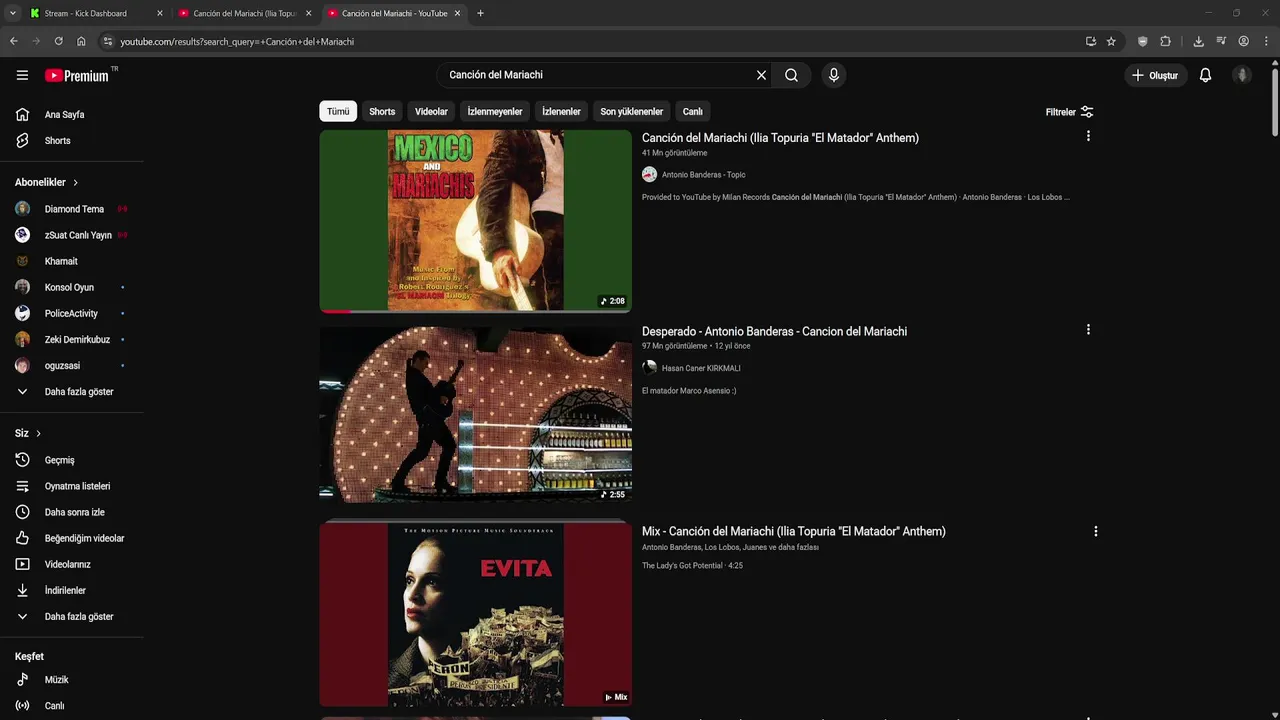Open PoliceActivity subscription channel
This screenshot has height=720, width=1280.
[x=72, y=313]
